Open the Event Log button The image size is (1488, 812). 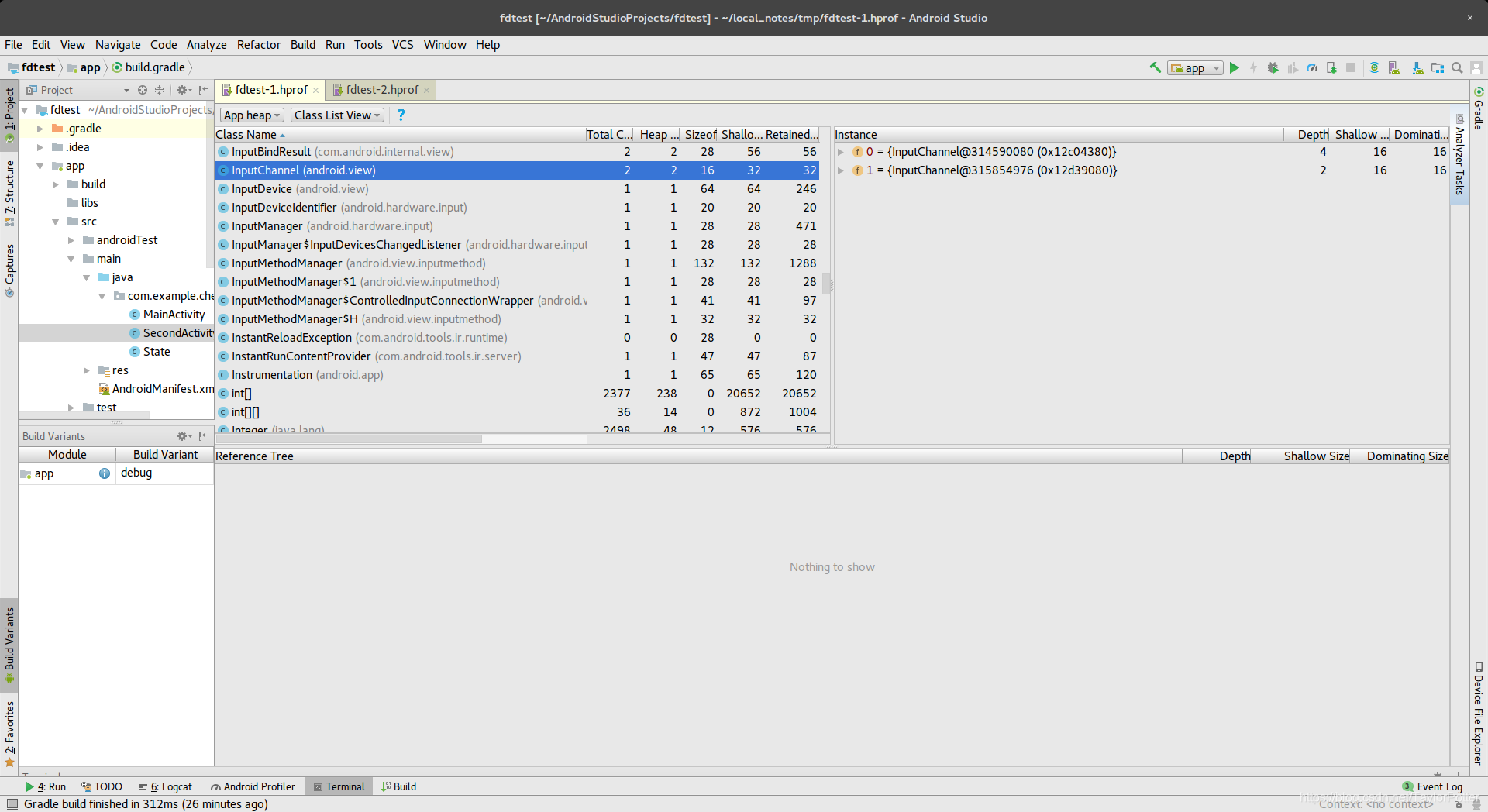coord(1432,786)
